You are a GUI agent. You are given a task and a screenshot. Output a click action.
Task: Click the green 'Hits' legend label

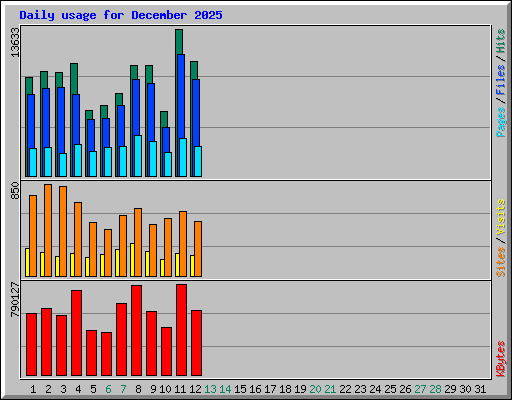(500, 41)
